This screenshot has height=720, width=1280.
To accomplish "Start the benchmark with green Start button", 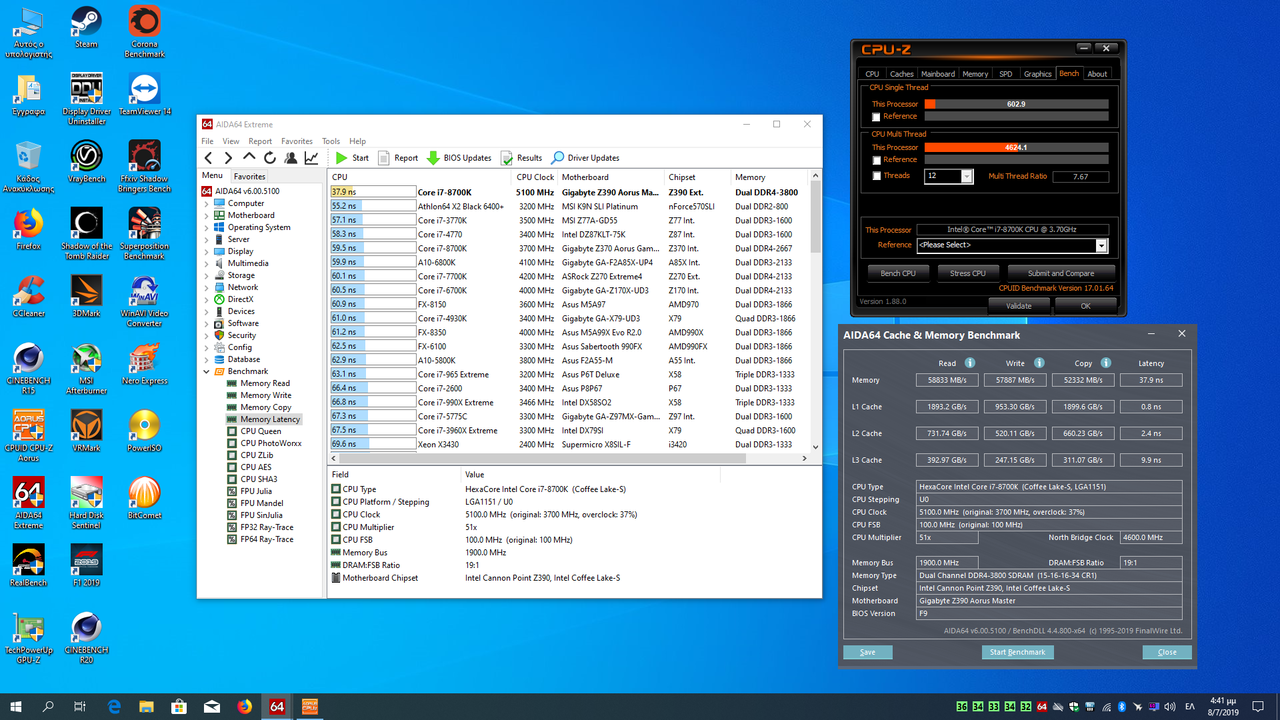I will [x=352, y=158].
